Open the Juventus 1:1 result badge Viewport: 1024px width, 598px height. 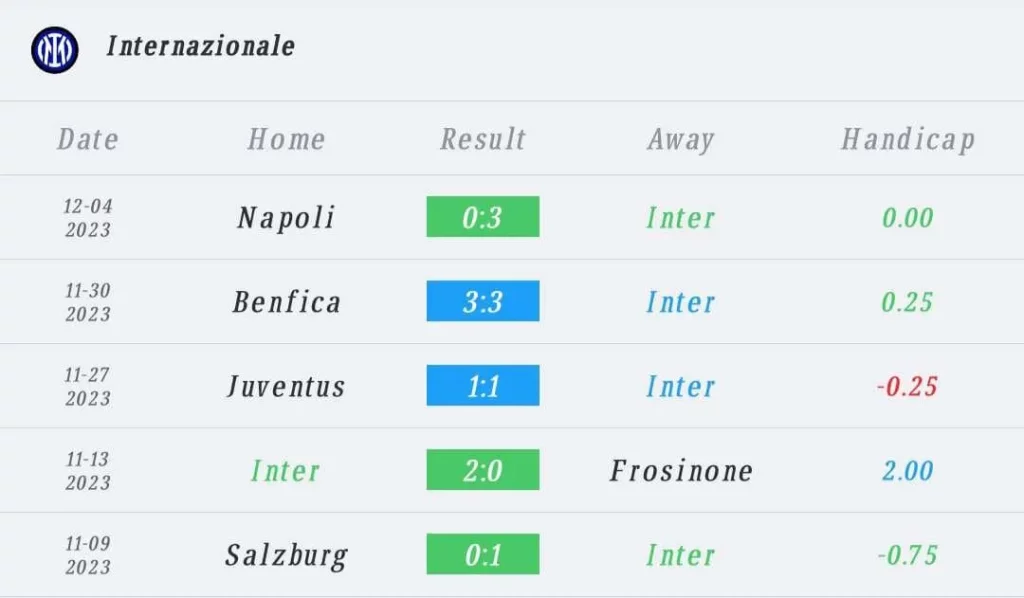pos(483,385)
